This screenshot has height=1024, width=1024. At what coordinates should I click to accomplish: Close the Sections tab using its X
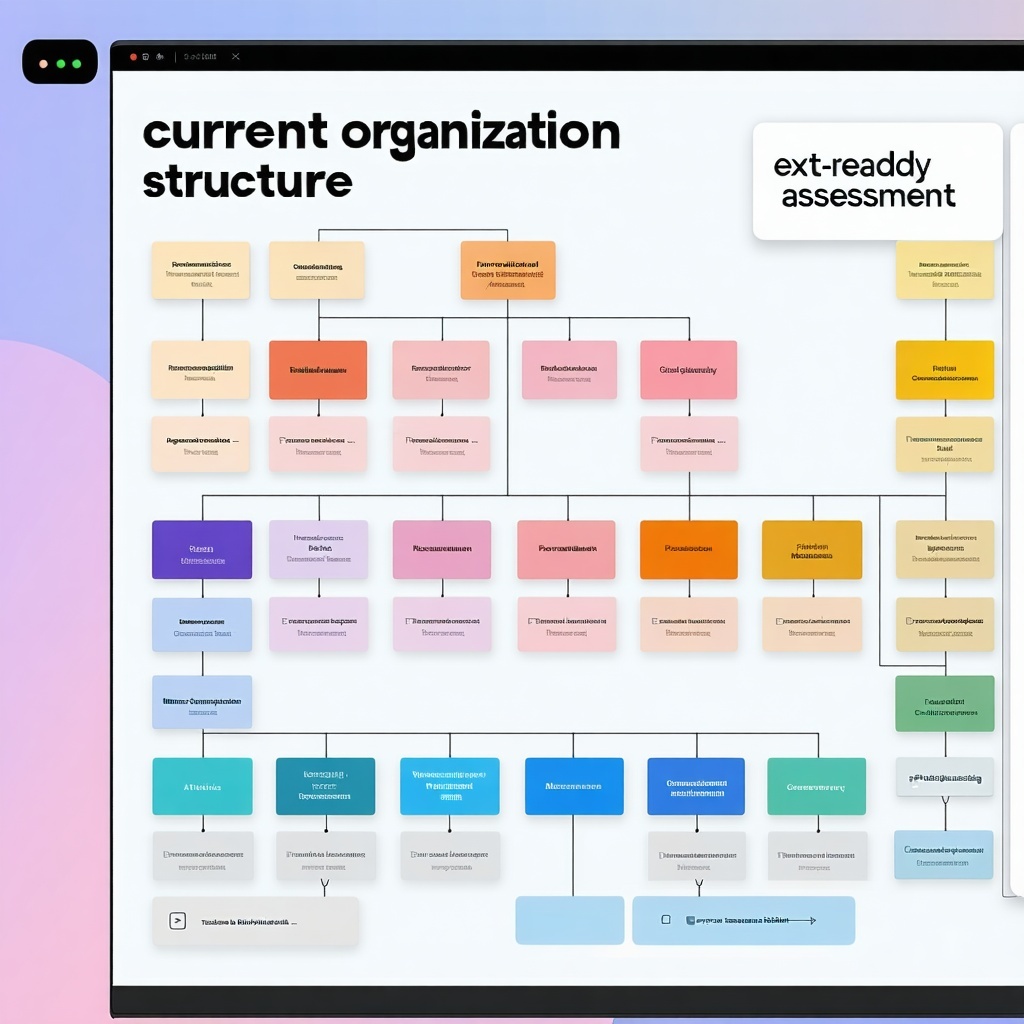(235, 57)
